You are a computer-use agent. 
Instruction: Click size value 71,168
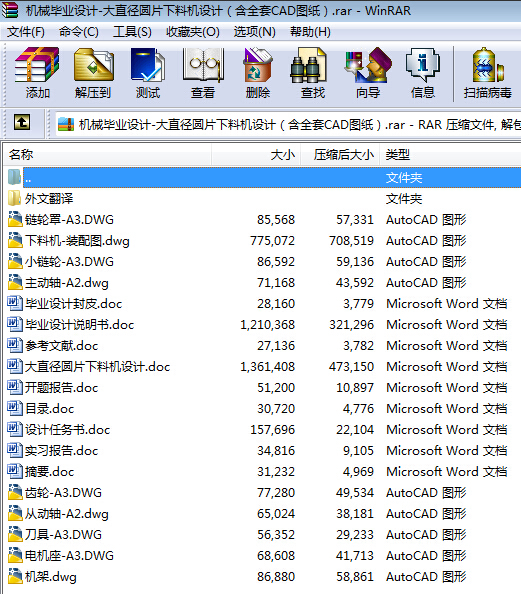(276, 282)
